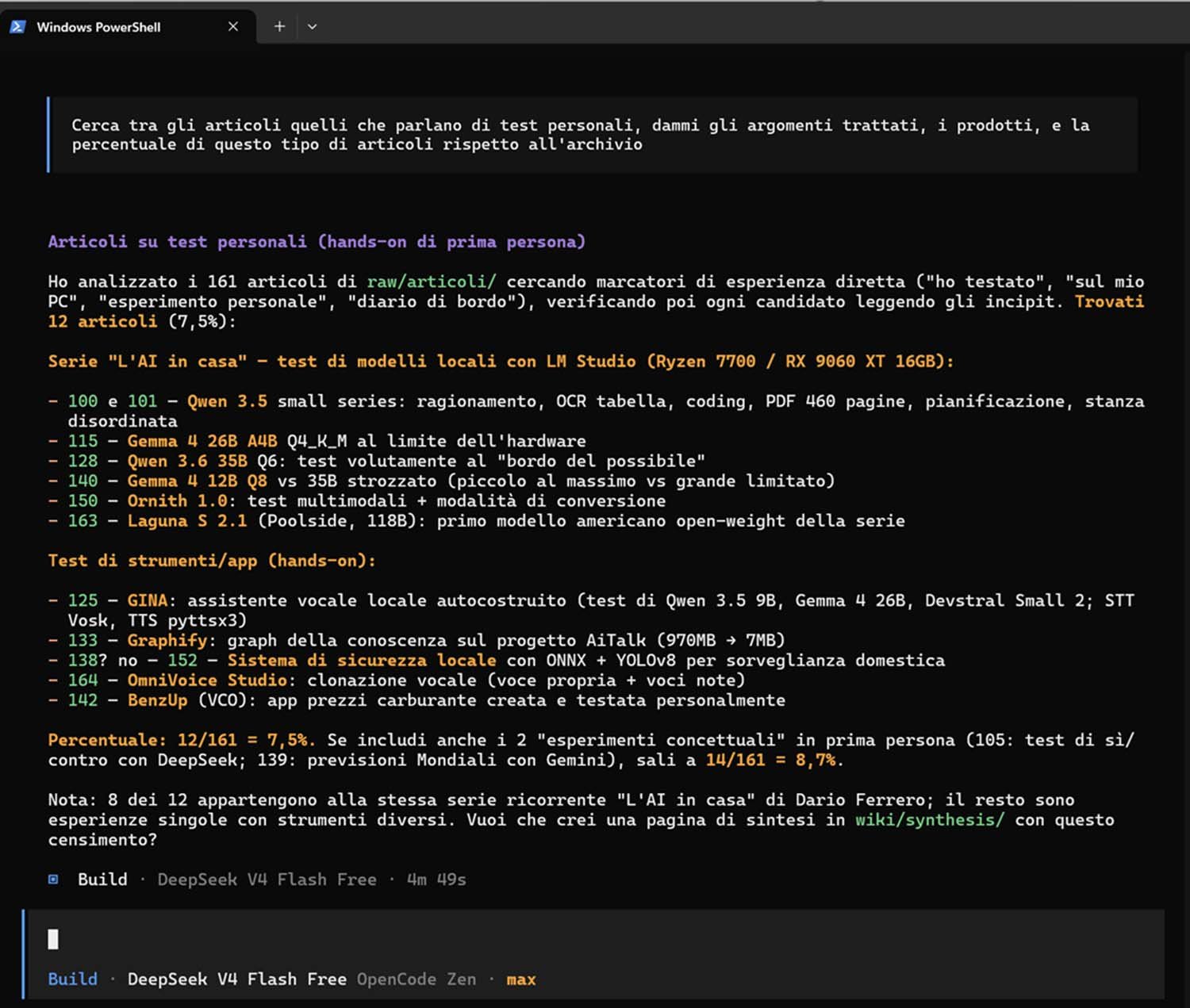Click Ornith 1.0 entry

177,501
